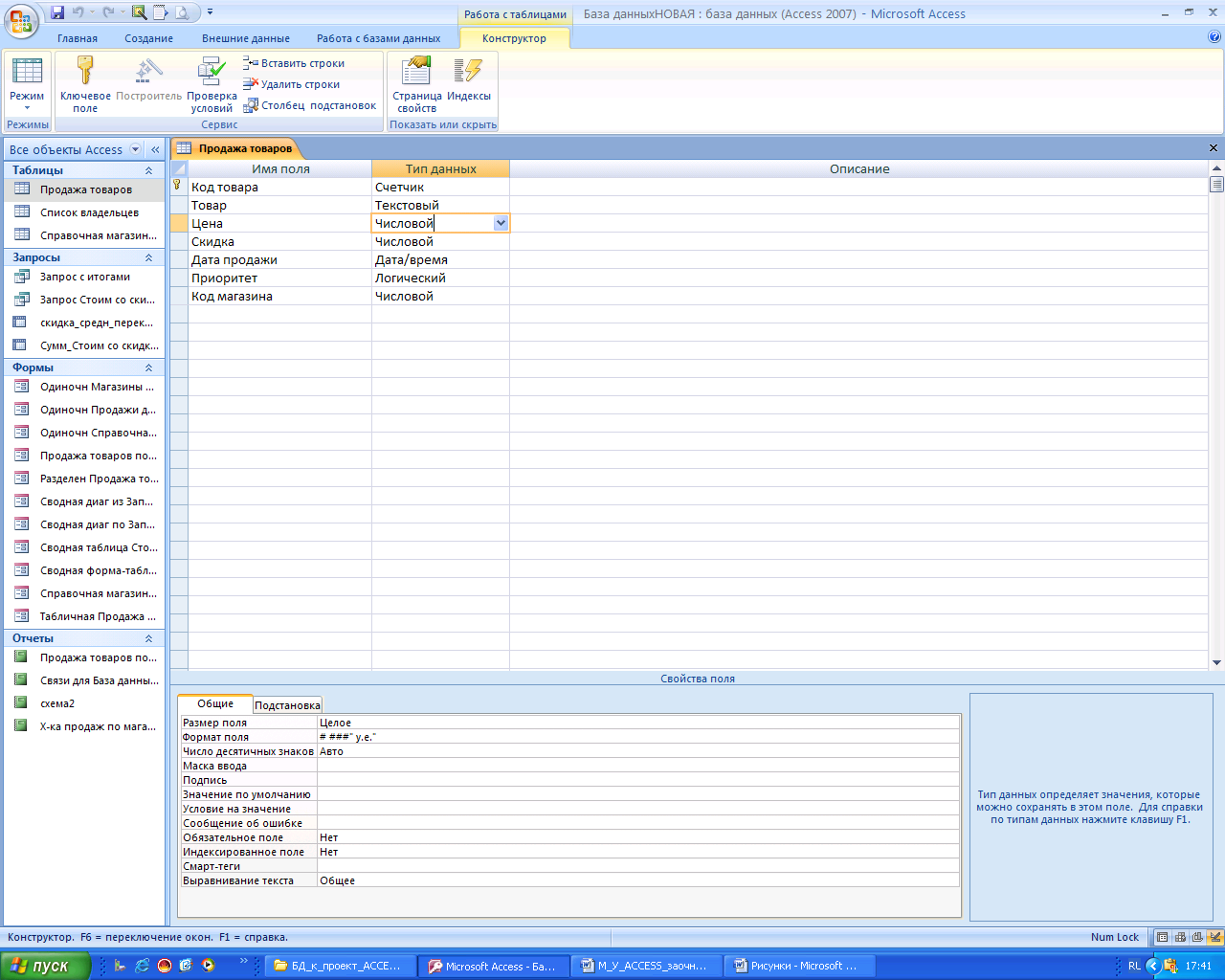The width and height of the screenshot is (1225, 980).
Task: Click the Описание column header
Action: [x=858, y=168]
